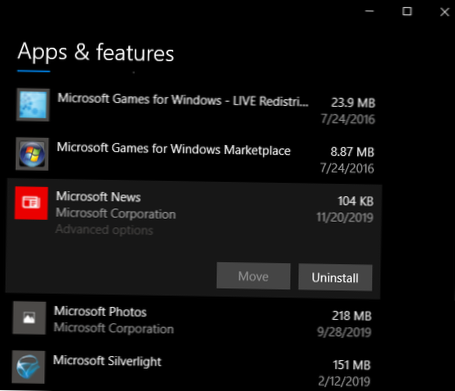Click the 2/12/2019 install date
The height and width of the screenshot is (391, 455).
(x=344, y=381)
